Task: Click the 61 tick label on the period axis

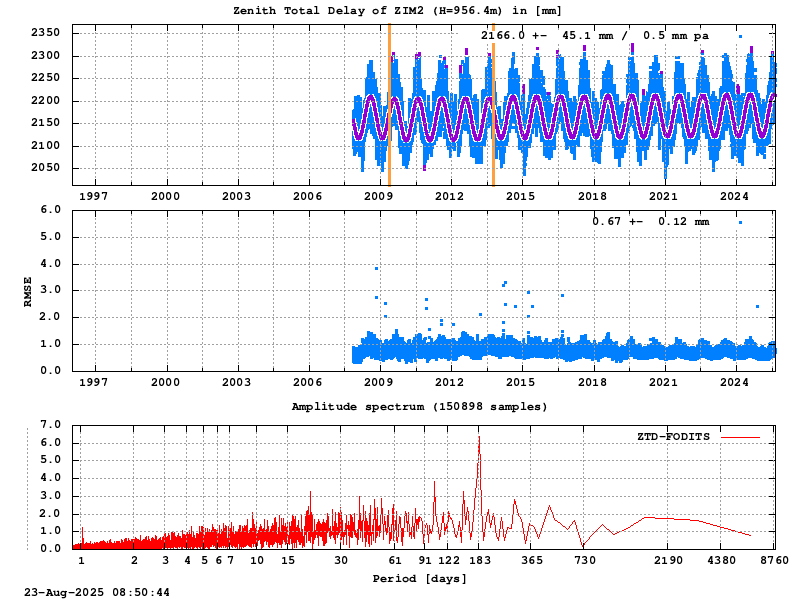Action: (x=395, y=561)
